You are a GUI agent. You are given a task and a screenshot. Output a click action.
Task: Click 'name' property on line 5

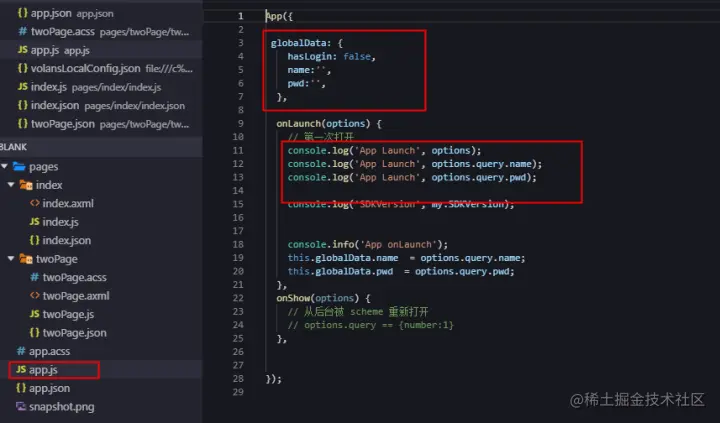298,70
